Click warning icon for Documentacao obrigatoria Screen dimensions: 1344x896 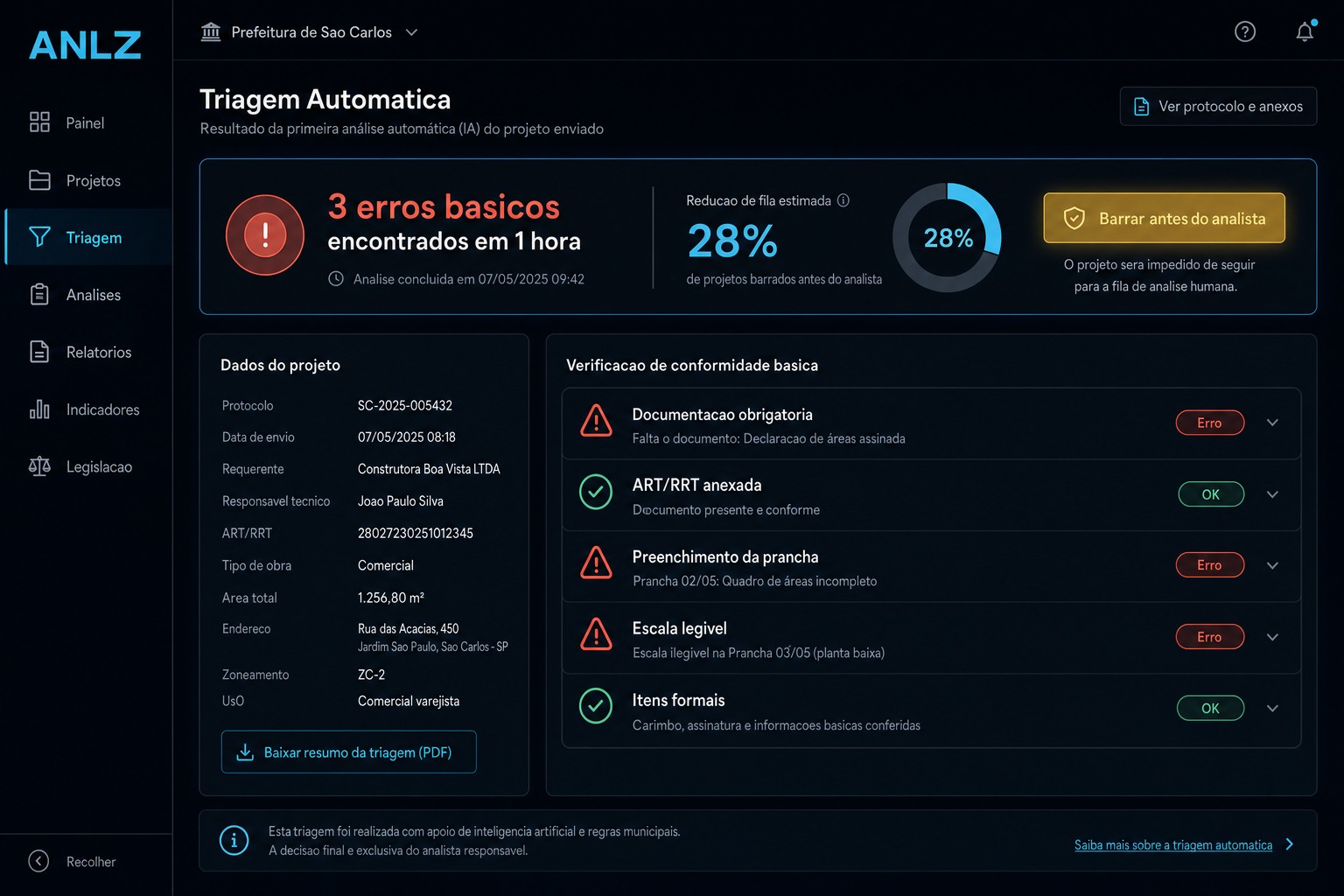pyautogui.click(x=596, y=421)
